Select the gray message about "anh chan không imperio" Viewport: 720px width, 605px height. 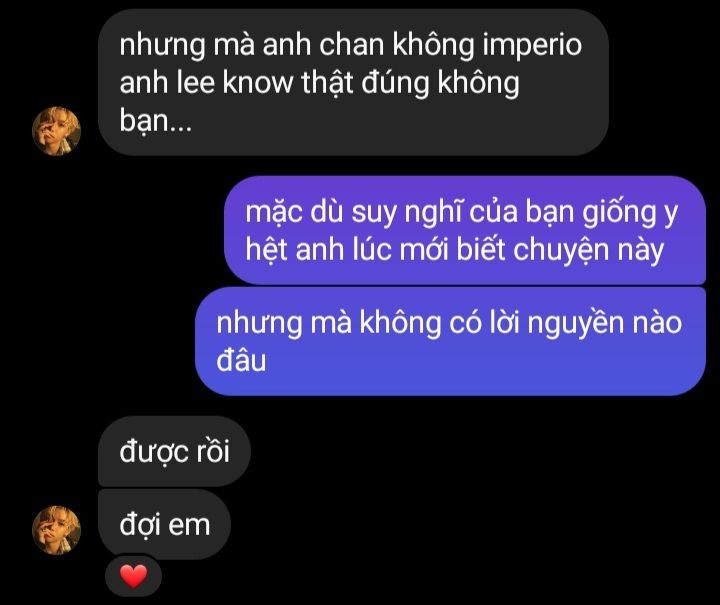click(354, 83)
